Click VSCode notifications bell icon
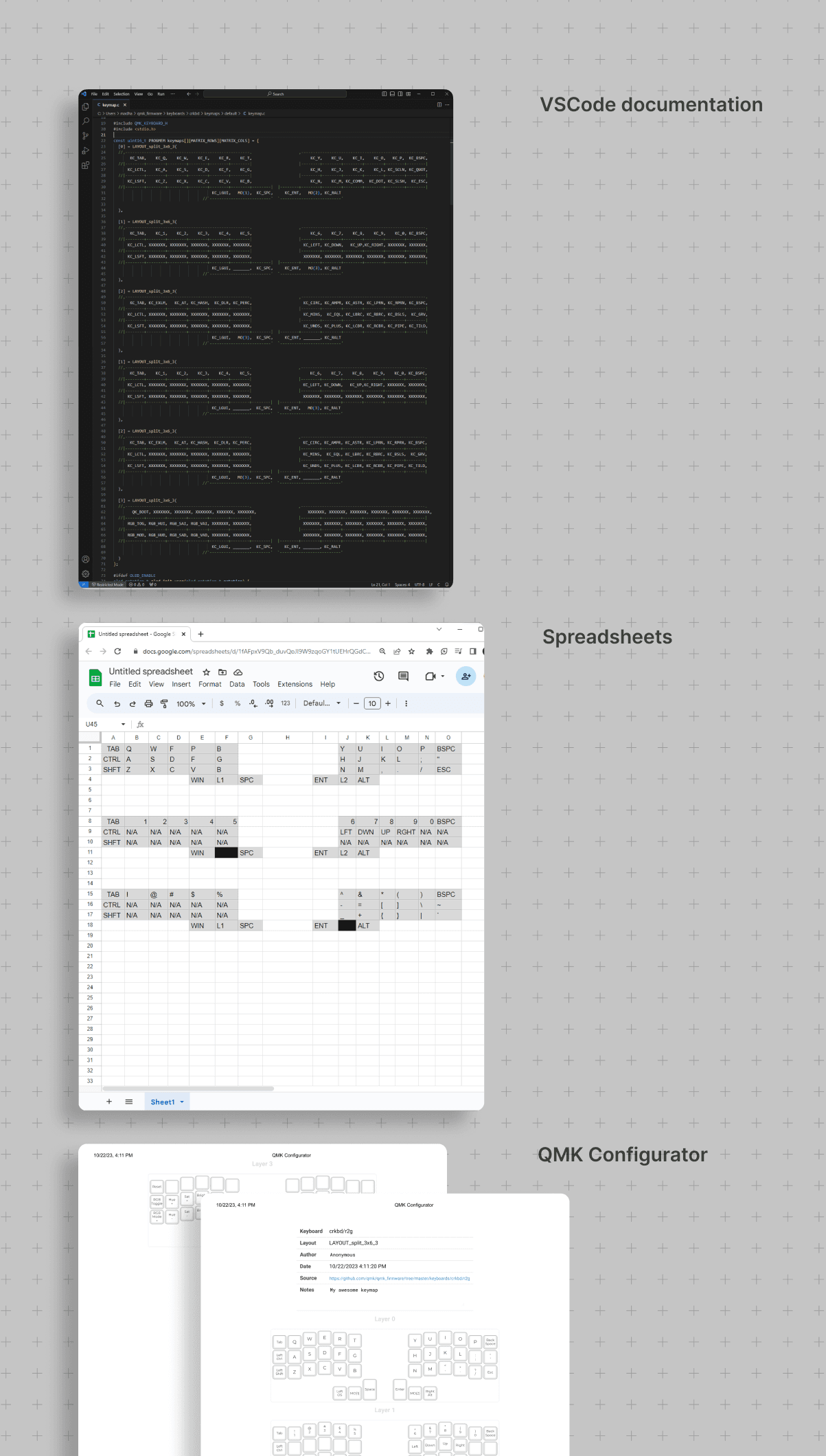 tap(447, 584)
